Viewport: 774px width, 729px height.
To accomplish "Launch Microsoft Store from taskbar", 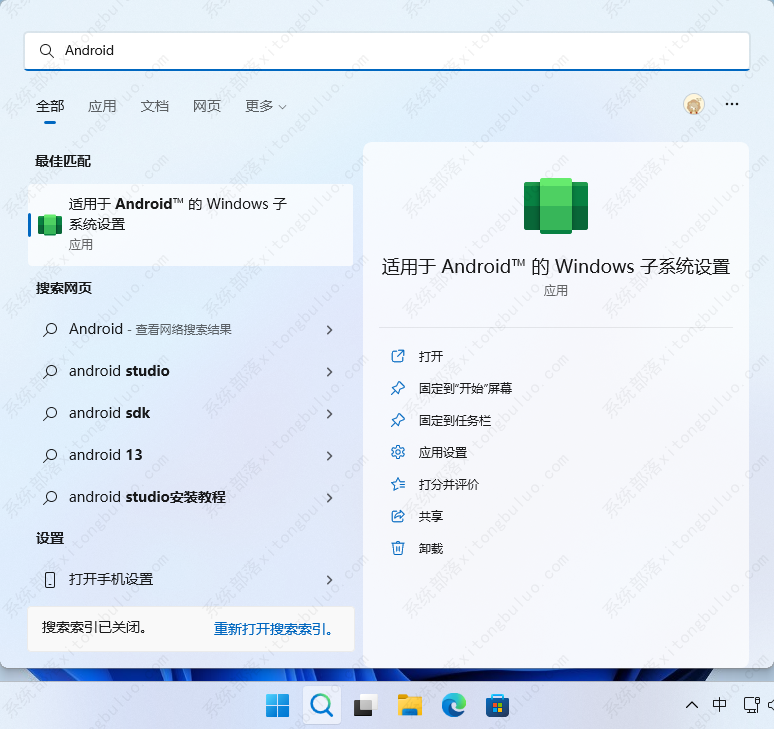I will [497, 705].
